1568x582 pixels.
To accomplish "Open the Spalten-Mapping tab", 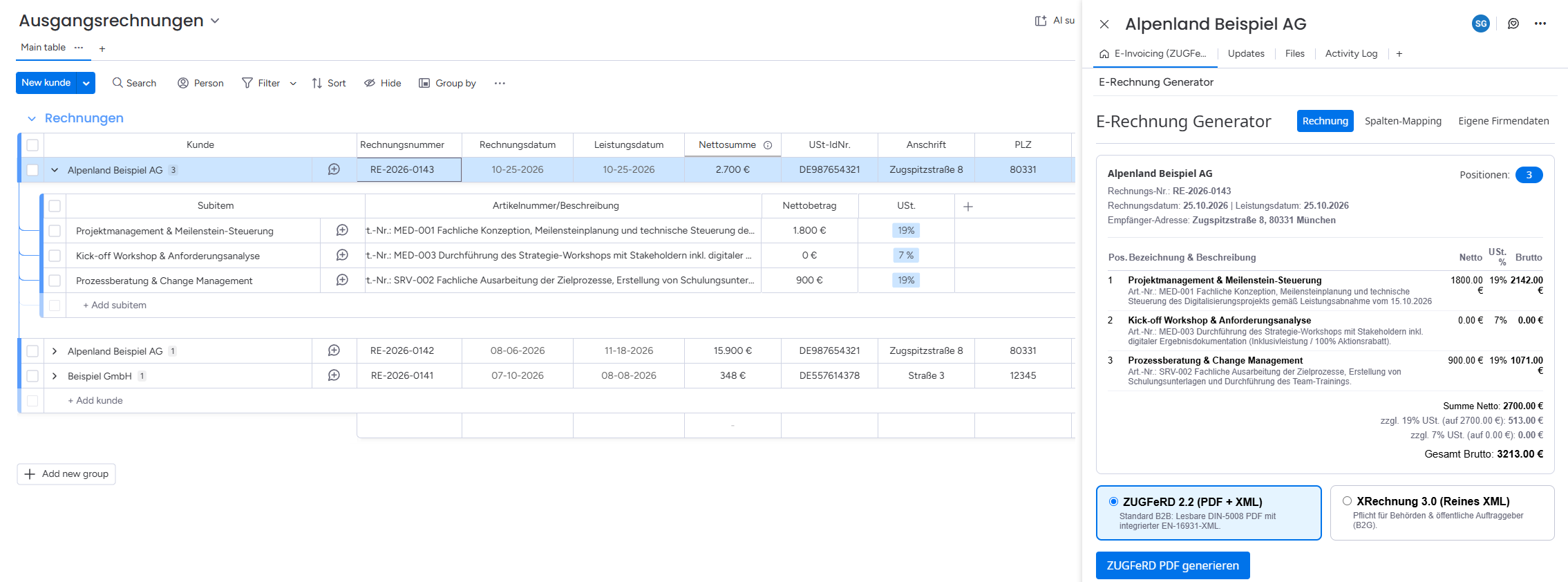I will tap(1403, 121).
